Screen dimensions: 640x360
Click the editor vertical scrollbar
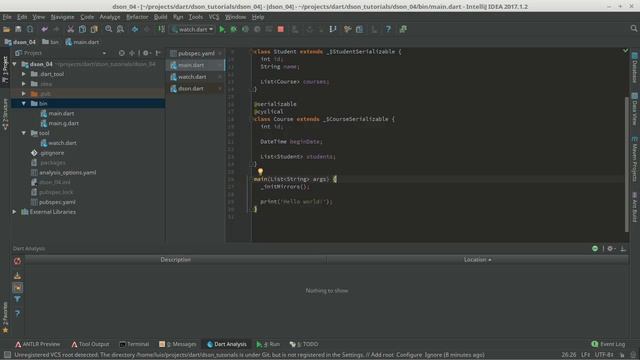[627, 163]
